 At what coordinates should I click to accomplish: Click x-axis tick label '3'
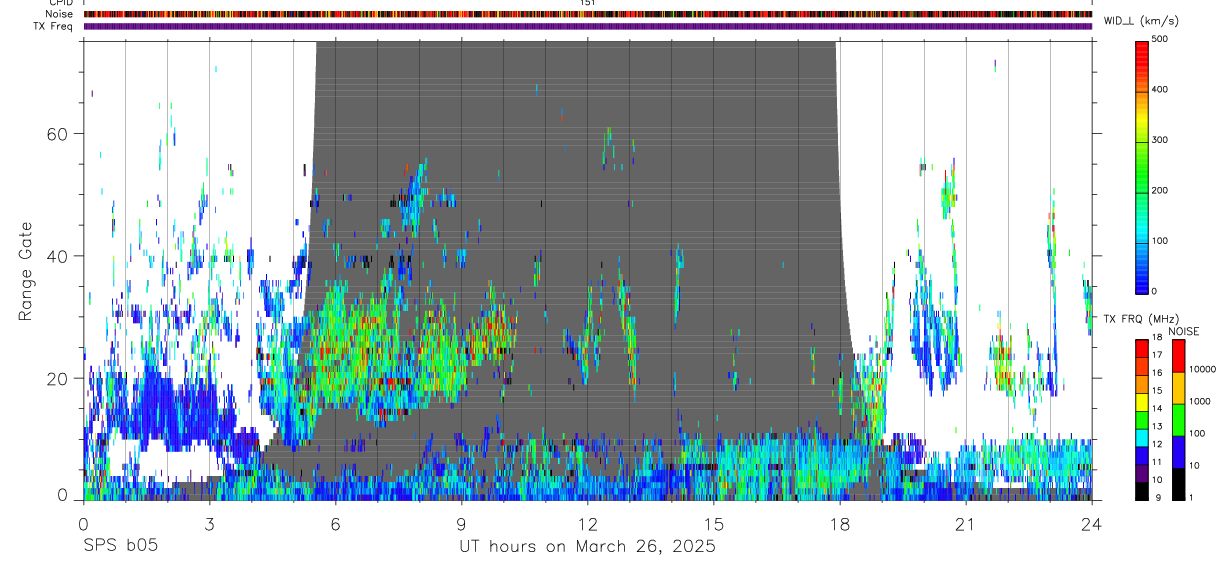click(x=209, y=524)
